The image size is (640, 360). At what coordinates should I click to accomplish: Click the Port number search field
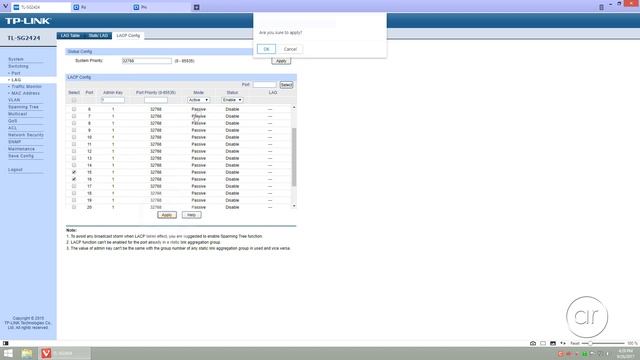click(x=264, y=84)
